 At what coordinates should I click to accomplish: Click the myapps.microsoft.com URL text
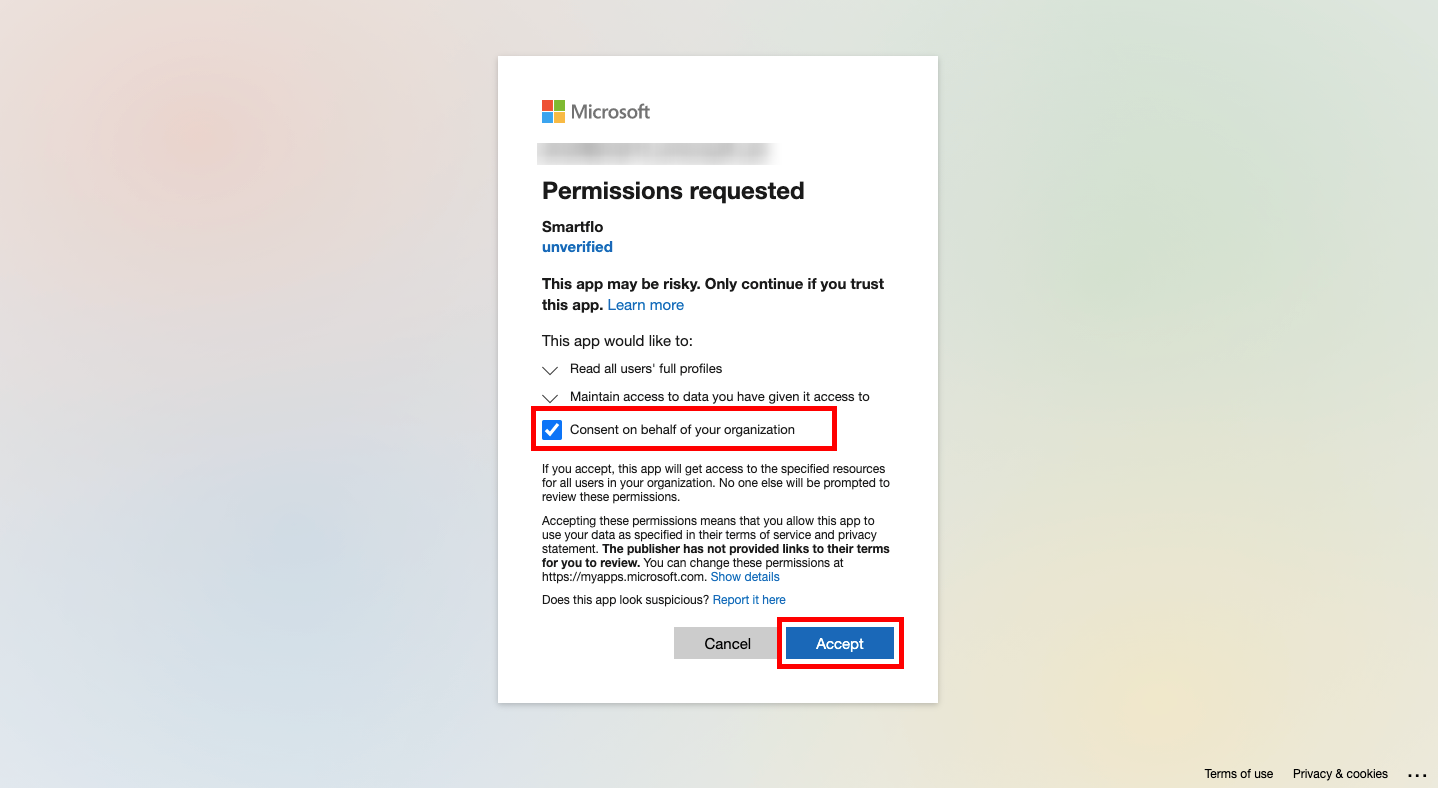pyautogui.click(x=624, y=577)
